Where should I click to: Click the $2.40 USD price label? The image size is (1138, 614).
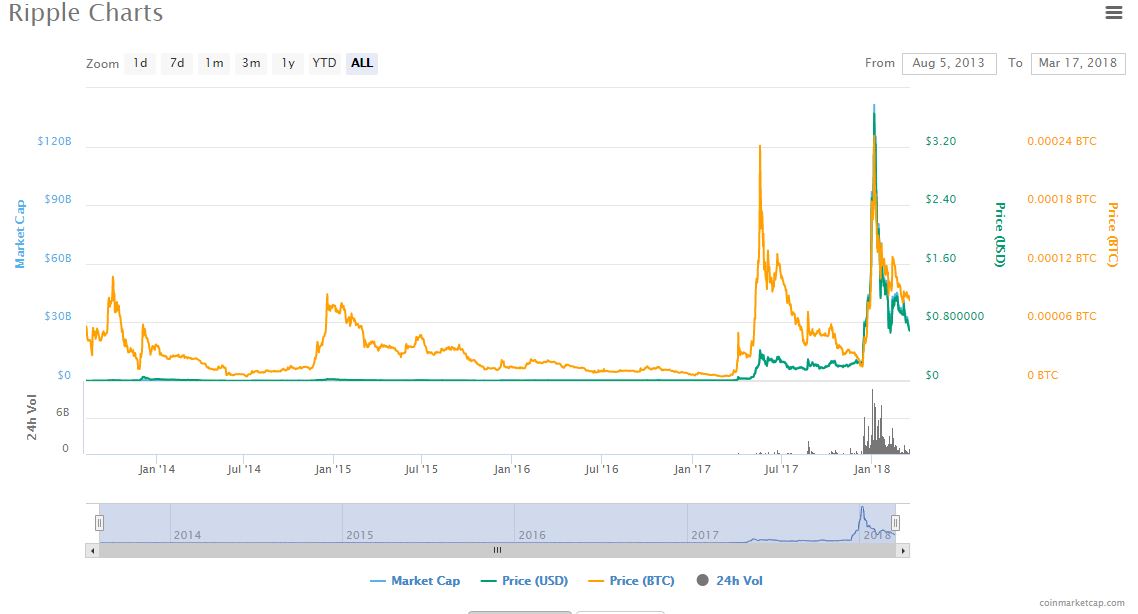[x=941, y=199]
